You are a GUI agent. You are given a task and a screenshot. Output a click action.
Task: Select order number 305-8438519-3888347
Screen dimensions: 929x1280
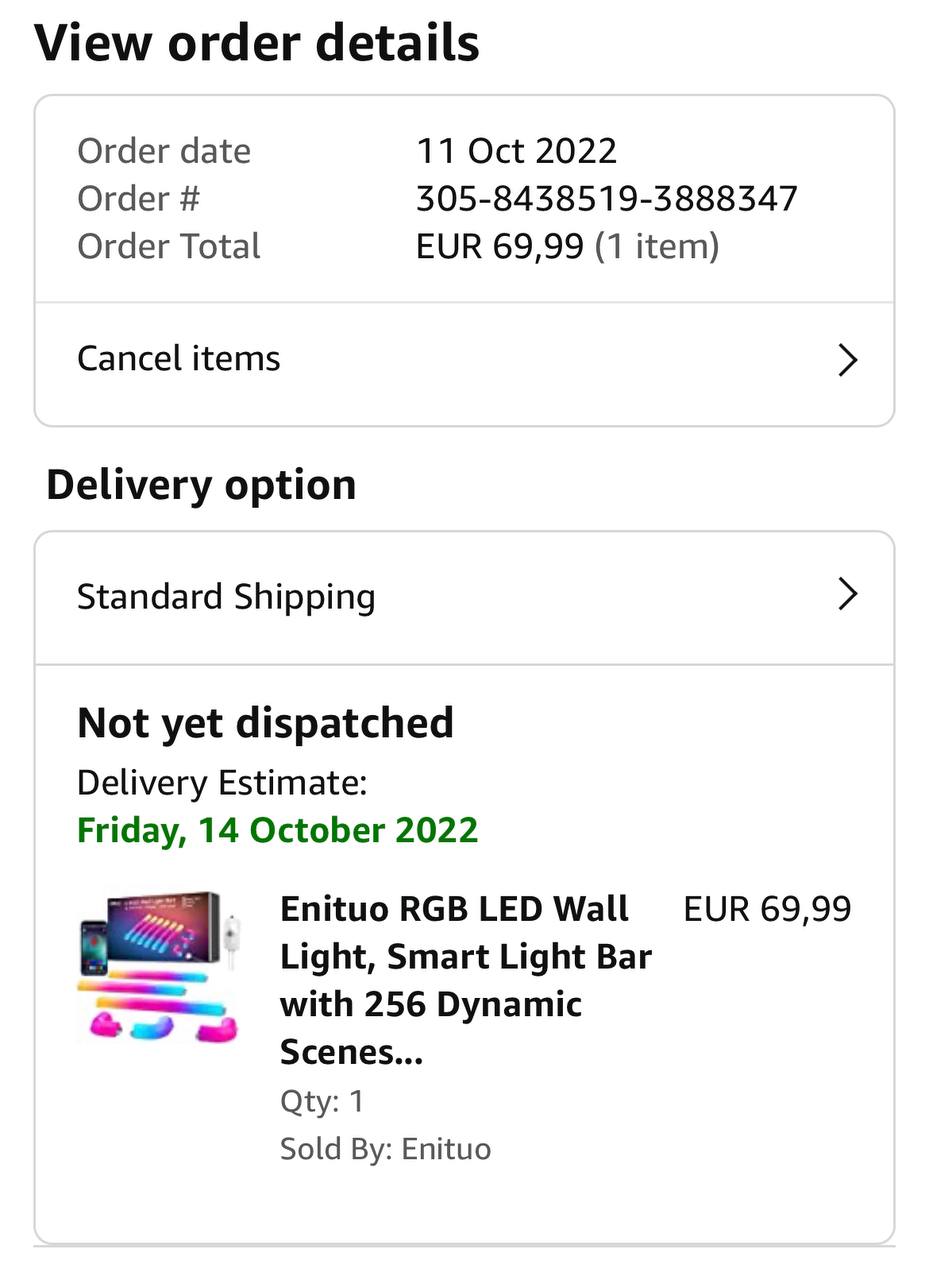point(607,198)
